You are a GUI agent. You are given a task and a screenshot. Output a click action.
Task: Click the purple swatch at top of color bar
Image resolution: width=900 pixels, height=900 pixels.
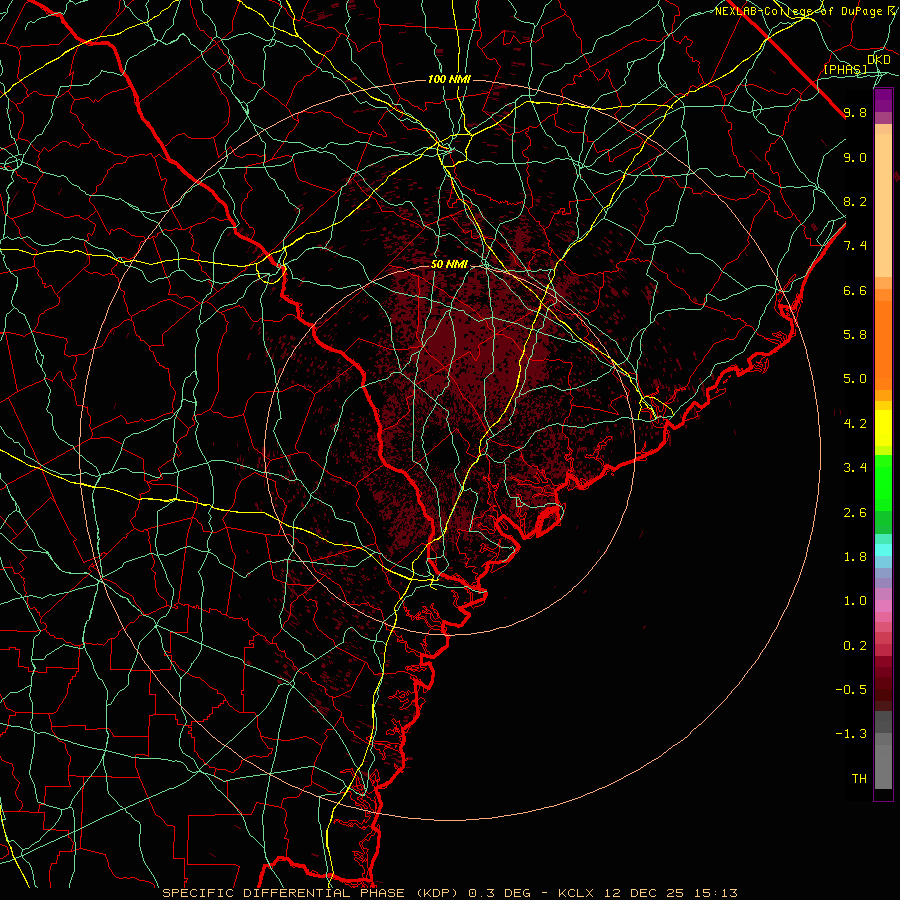883,100
